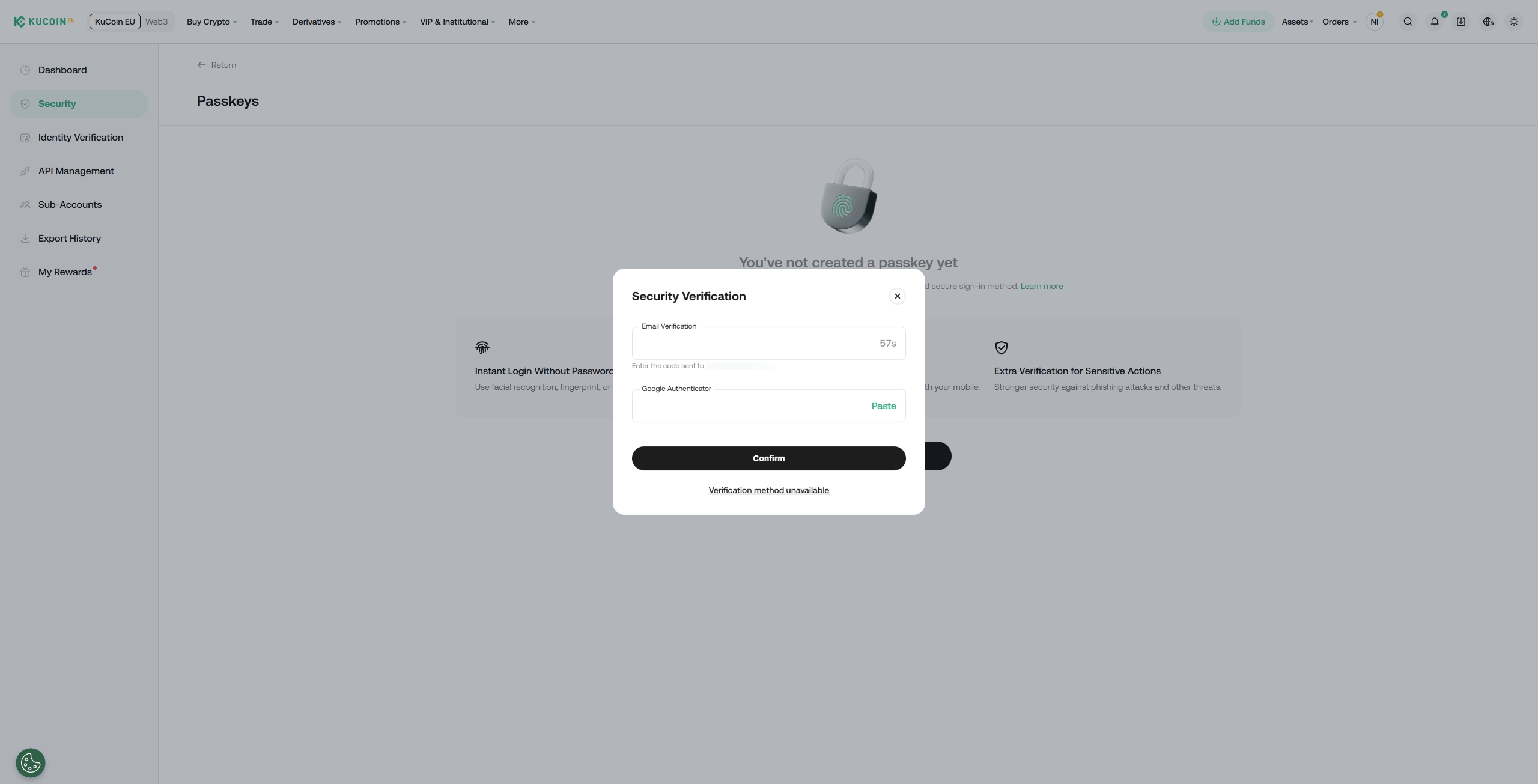Switch to Web3 mode
This screenshot has width=1538, height=784.
[156, 22]
